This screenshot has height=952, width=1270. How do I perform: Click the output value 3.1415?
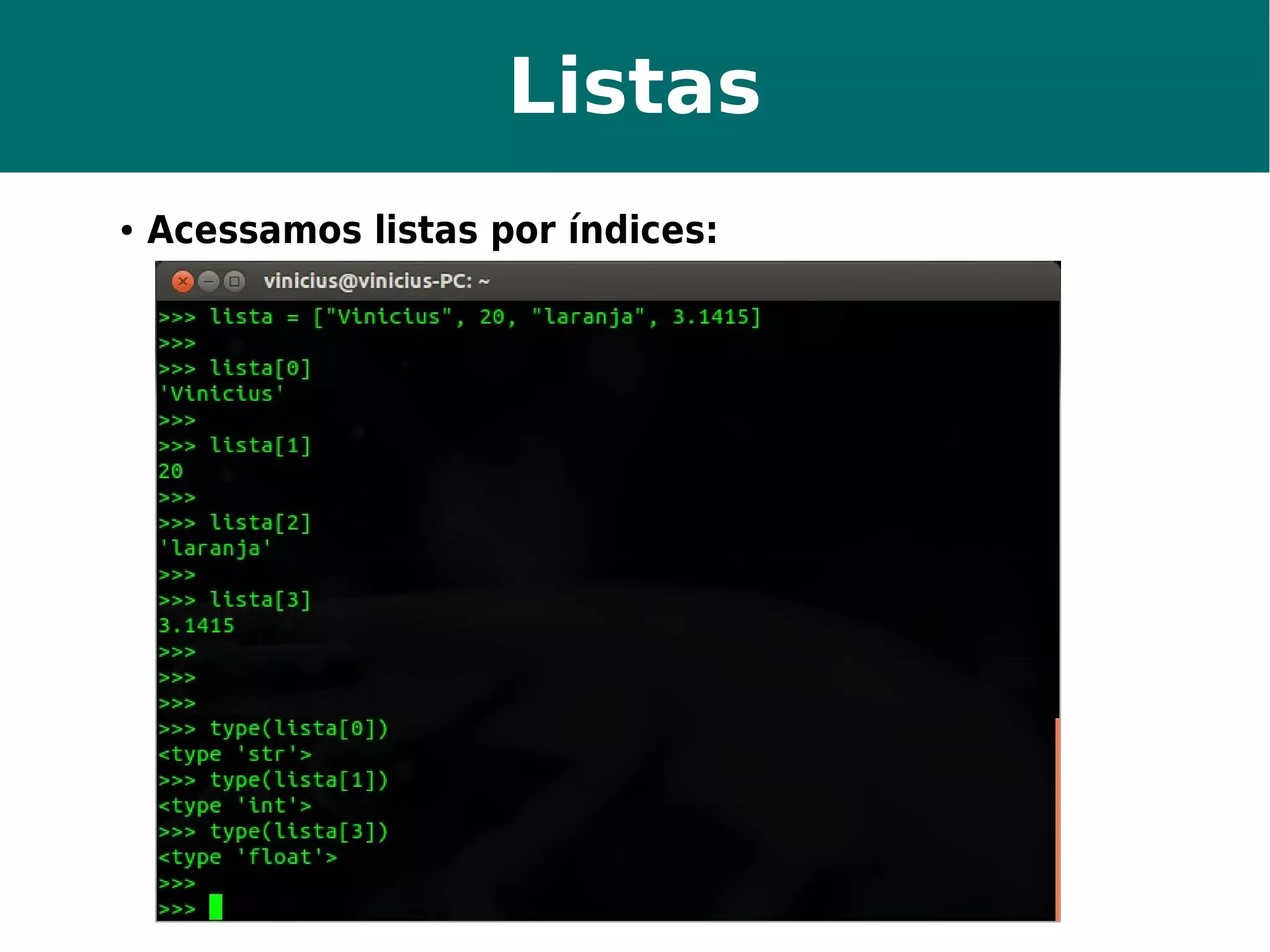197,626
